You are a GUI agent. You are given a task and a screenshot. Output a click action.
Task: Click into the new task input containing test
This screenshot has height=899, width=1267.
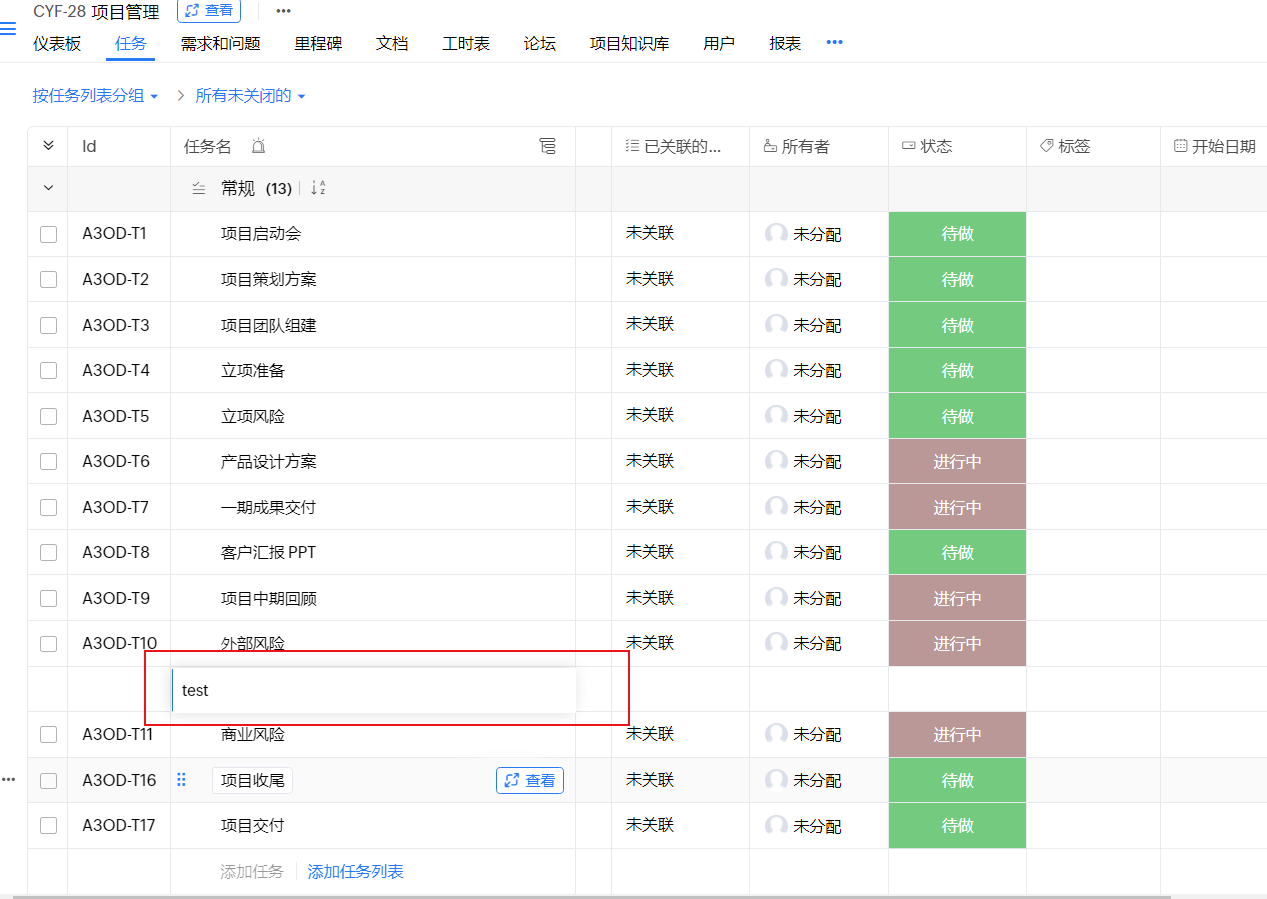pos(374,690)
